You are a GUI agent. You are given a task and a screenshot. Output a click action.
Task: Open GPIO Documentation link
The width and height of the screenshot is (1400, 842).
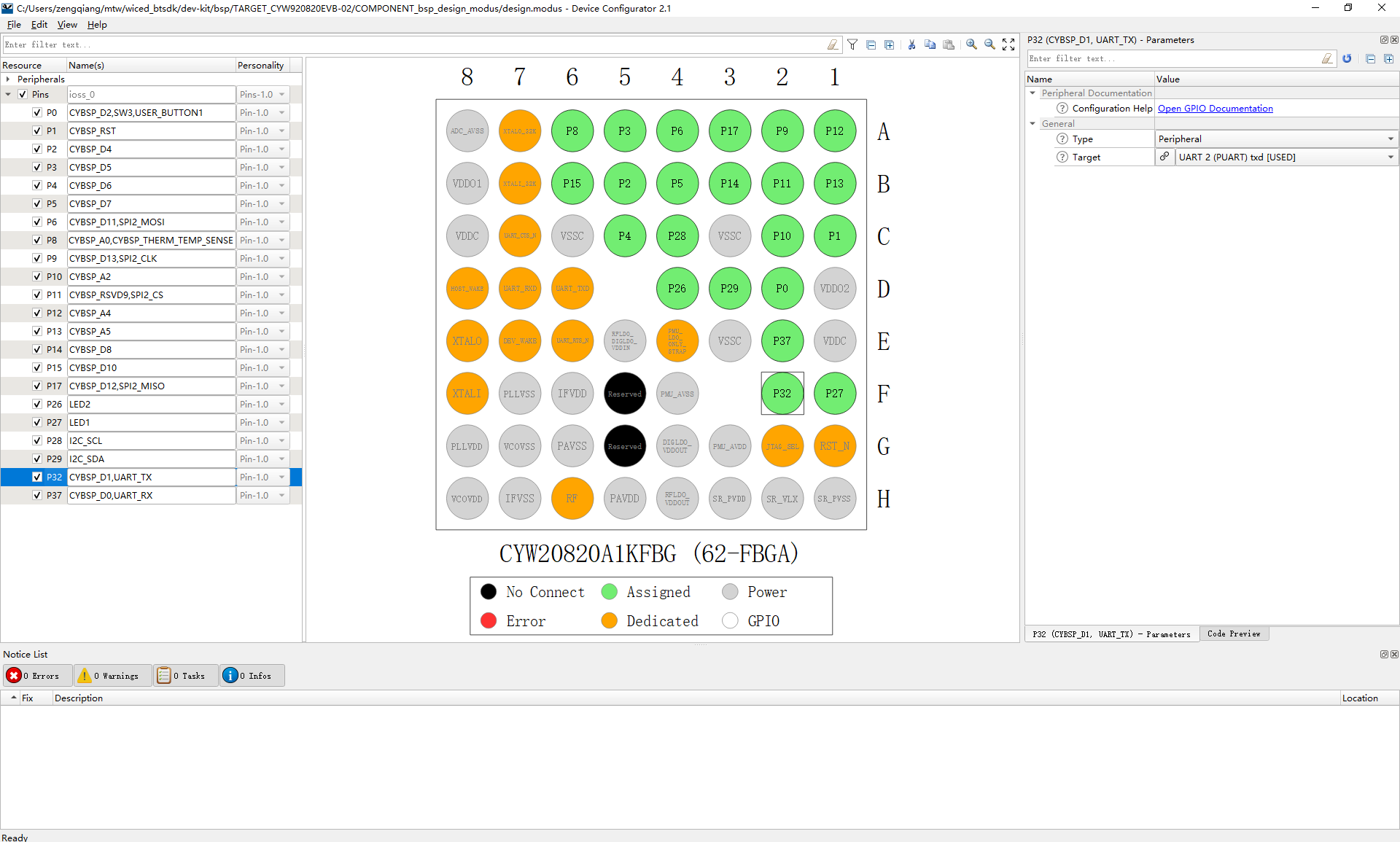click(1215, 109)
